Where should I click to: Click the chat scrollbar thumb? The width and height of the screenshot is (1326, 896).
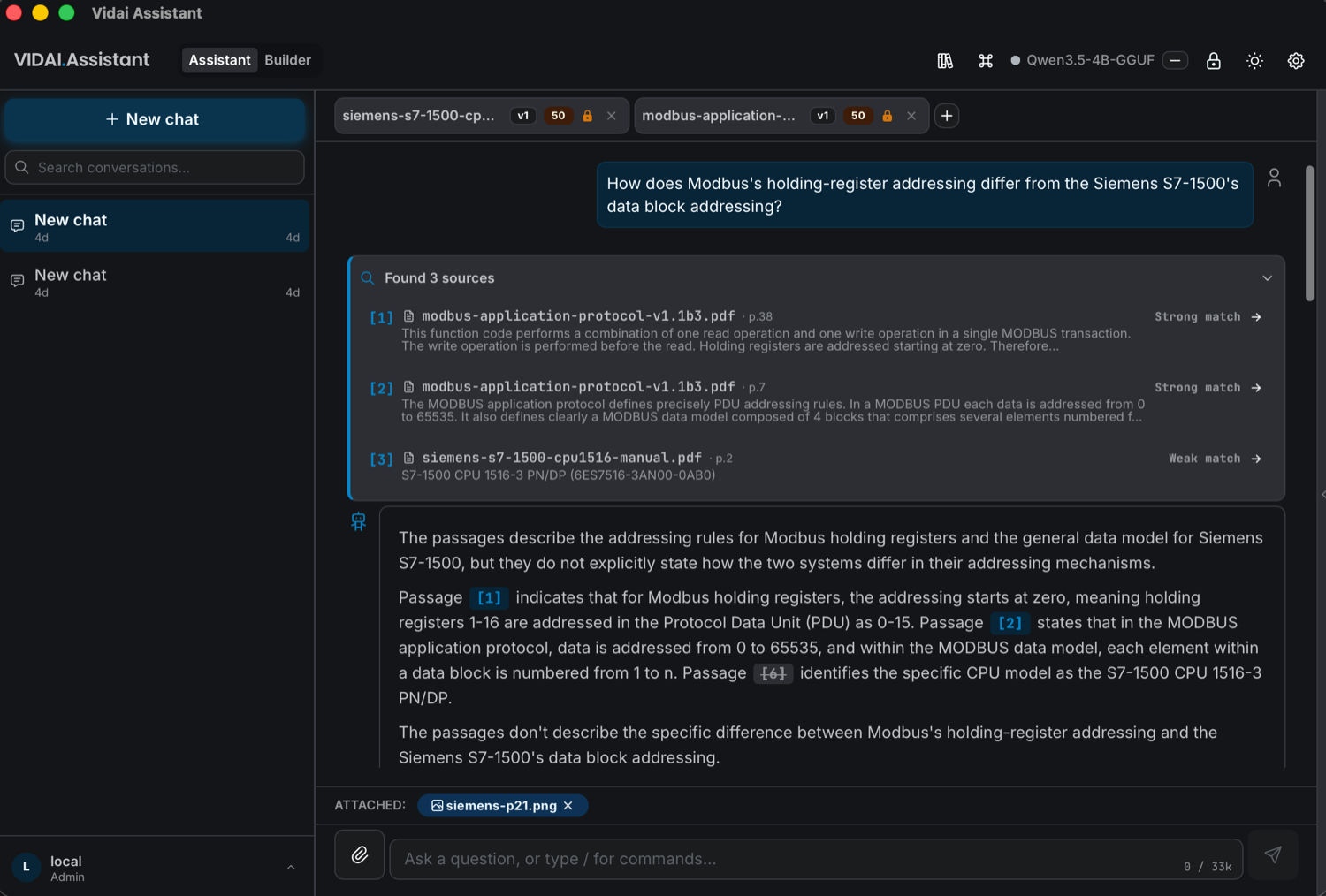[1309, 234]
